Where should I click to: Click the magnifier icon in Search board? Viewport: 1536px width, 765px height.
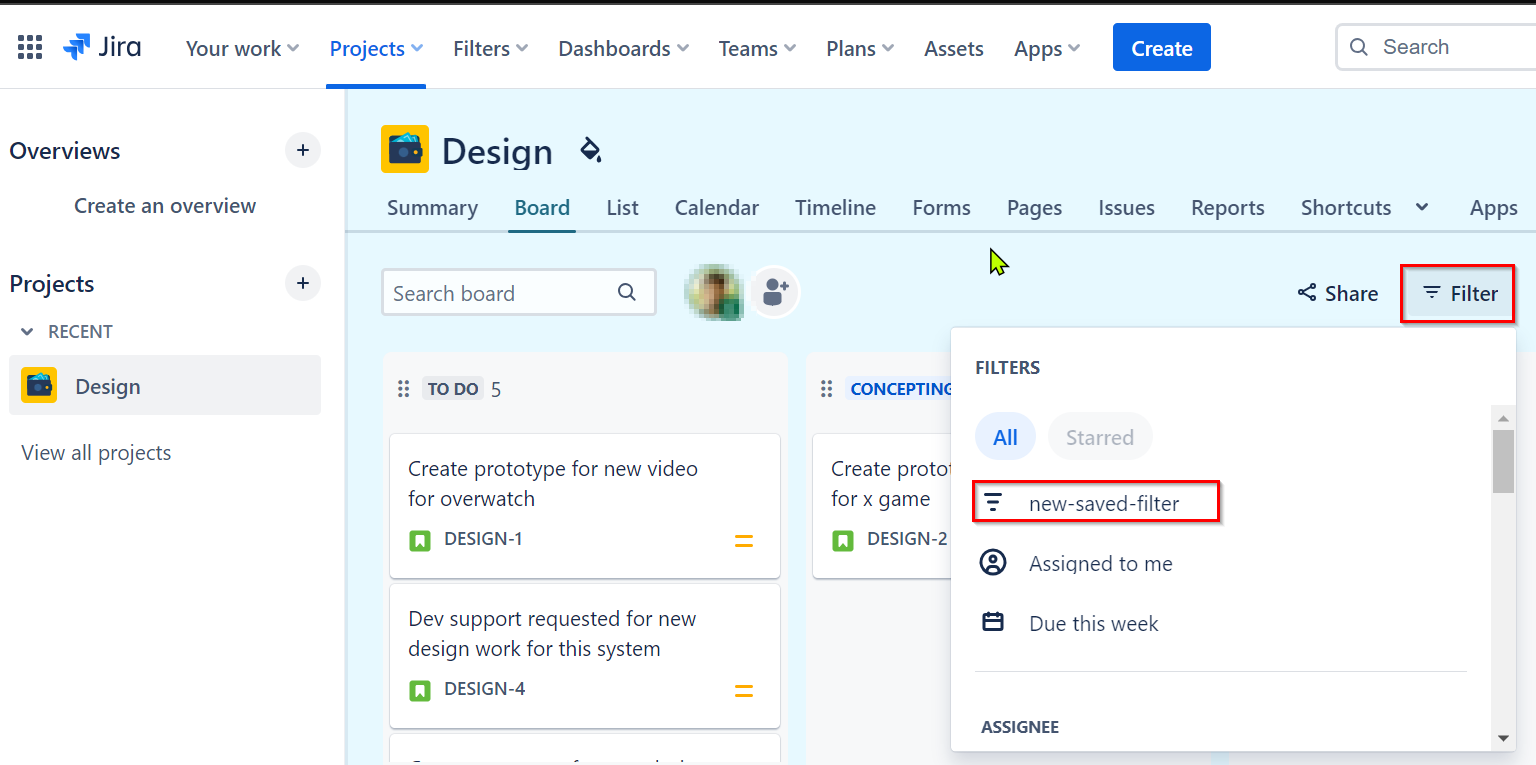click(x=627, y=292)
